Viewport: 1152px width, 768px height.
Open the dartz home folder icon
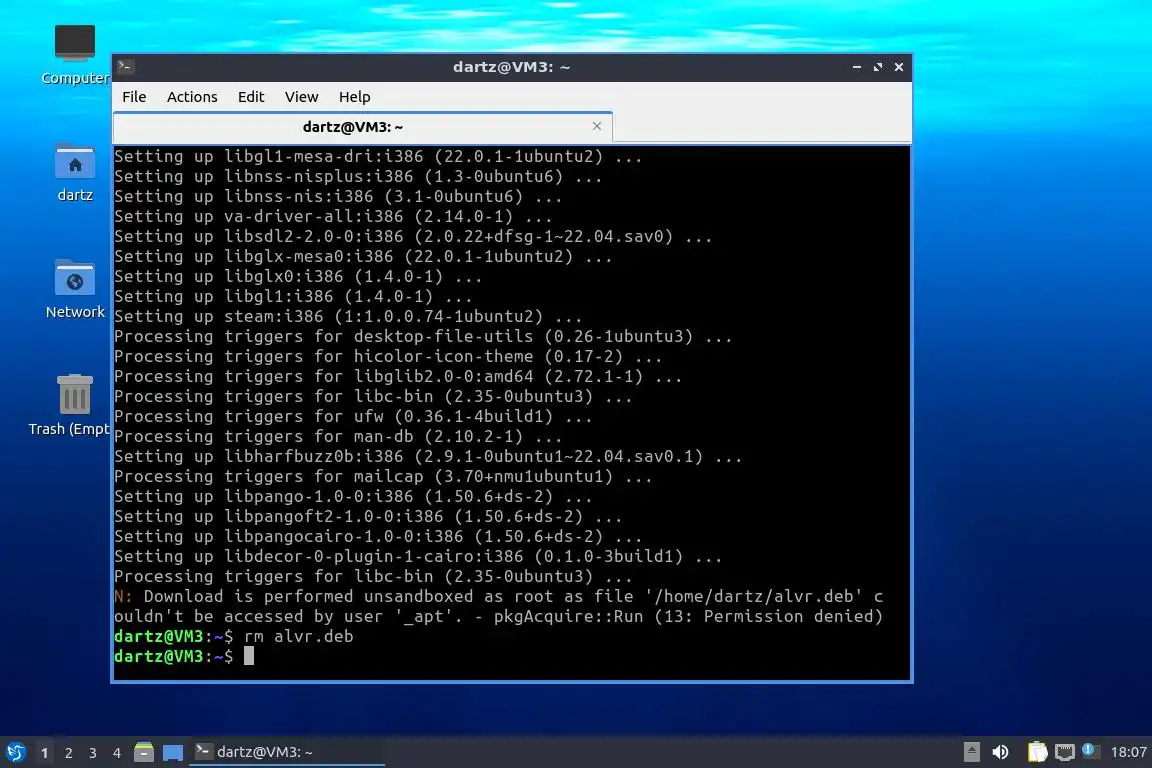75,172
